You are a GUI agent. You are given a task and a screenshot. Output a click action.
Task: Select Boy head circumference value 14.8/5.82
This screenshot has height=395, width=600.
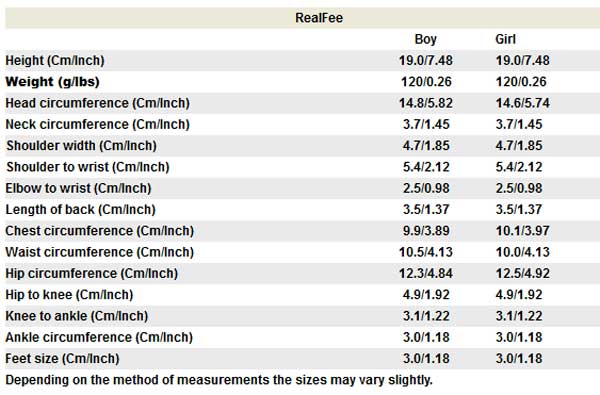pos(426,103)
